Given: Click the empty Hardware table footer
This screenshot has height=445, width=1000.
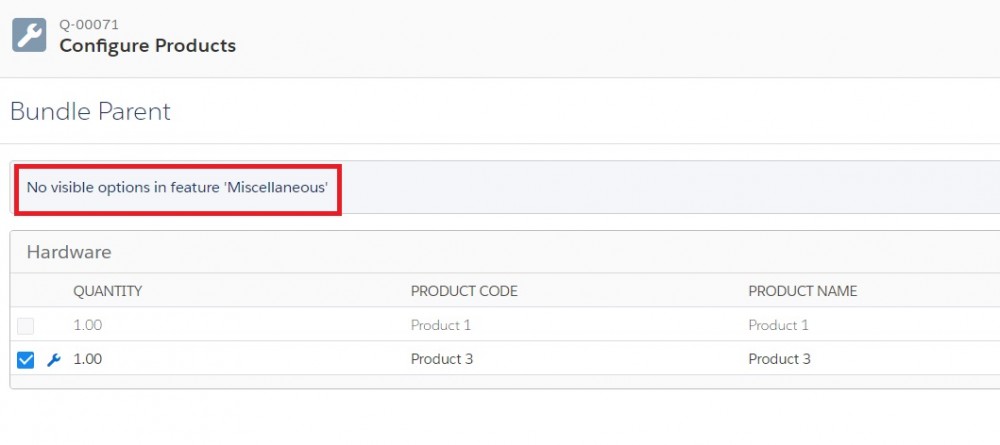Looking at the screenshot, I should coord(505,382).
